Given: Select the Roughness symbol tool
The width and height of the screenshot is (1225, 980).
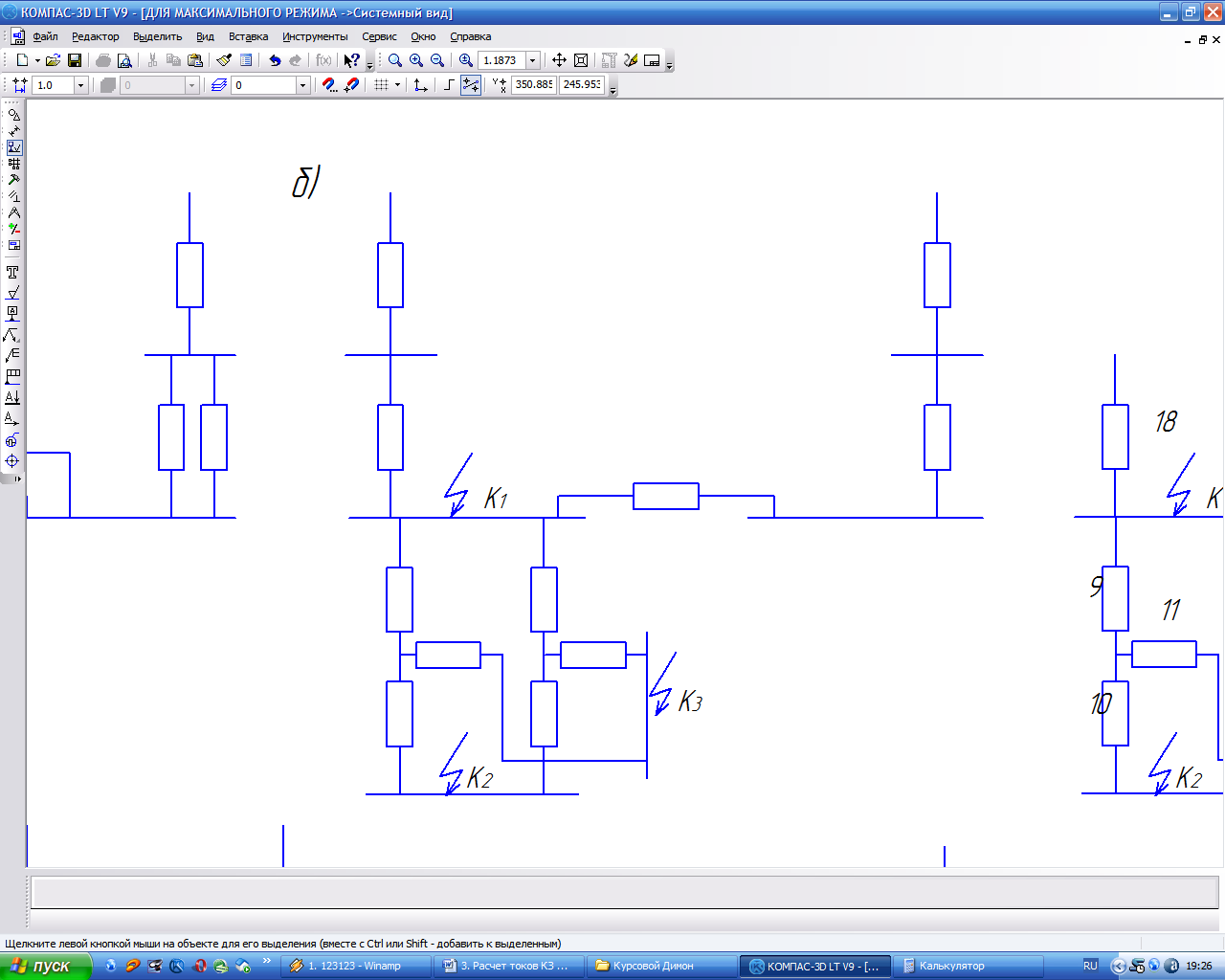Looking at the screenshot, I should click(x=12, y=293).
